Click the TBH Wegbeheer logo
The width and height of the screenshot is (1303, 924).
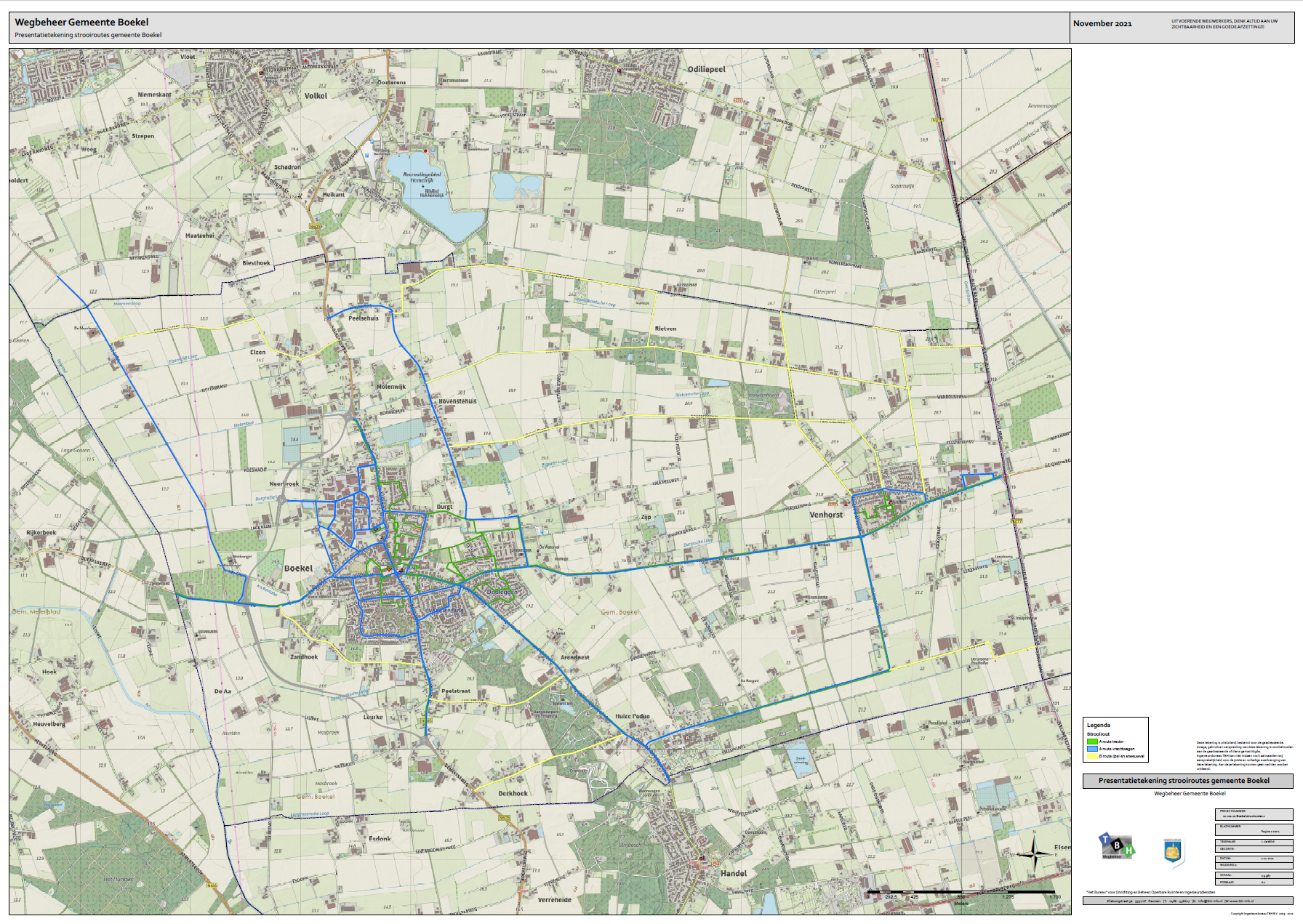[x=1116, y=847]
